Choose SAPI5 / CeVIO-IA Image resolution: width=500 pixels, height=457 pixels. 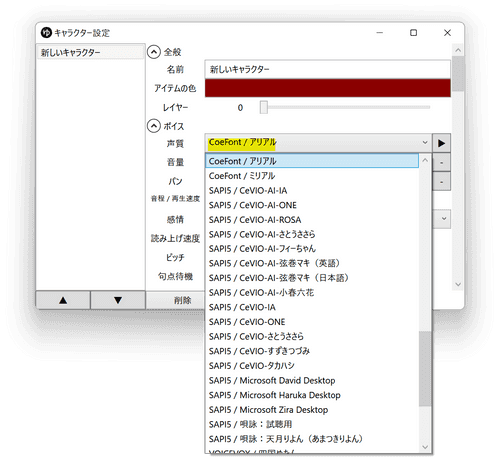point(312,307)
